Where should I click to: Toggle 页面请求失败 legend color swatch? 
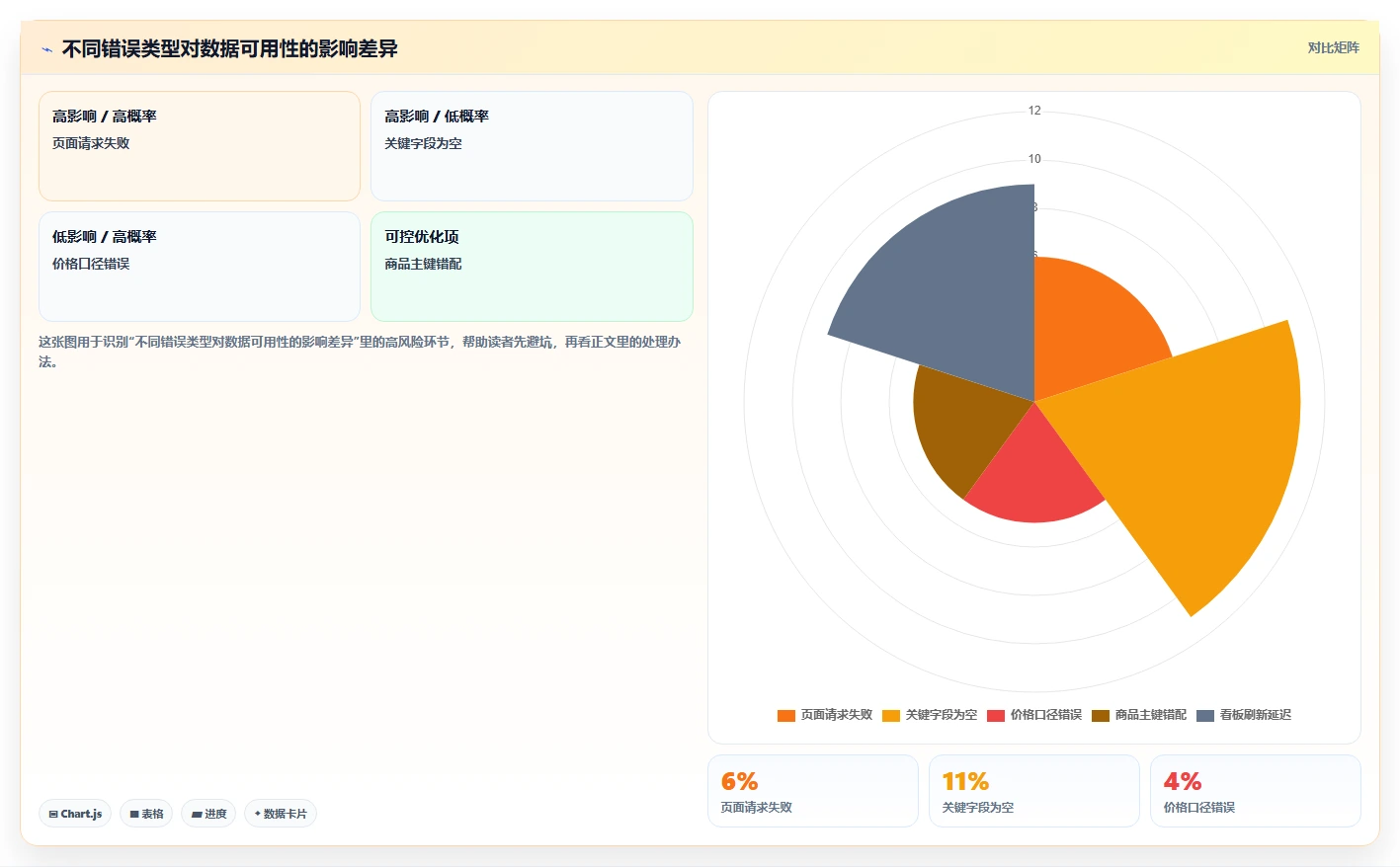click(786, 715)
